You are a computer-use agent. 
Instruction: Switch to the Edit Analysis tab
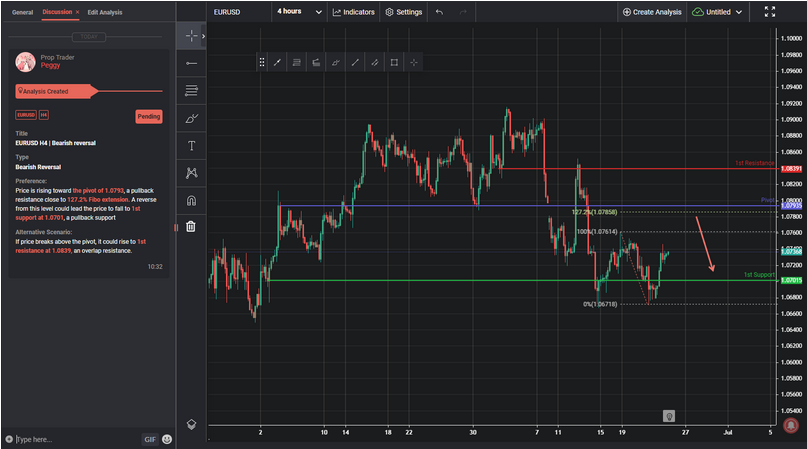tap(105, 12)
